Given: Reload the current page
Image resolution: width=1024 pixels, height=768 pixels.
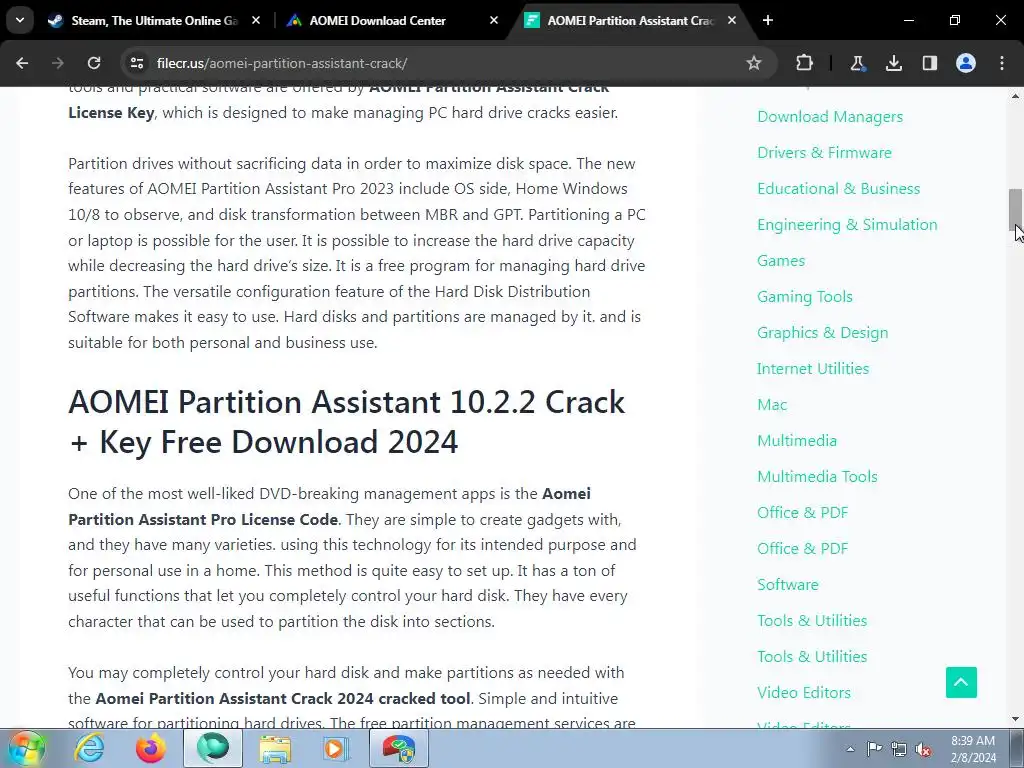Looking at the screenshot, I should point(94,63).
